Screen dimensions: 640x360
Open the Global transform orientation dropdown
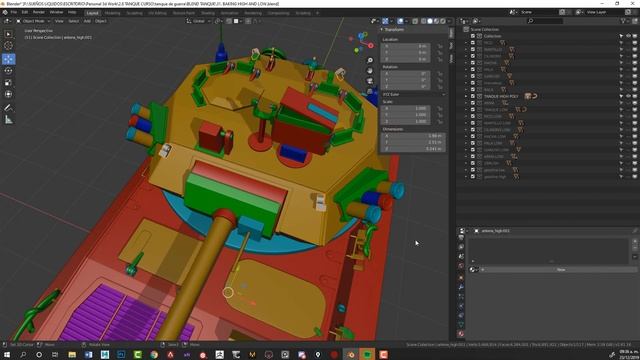199,21
